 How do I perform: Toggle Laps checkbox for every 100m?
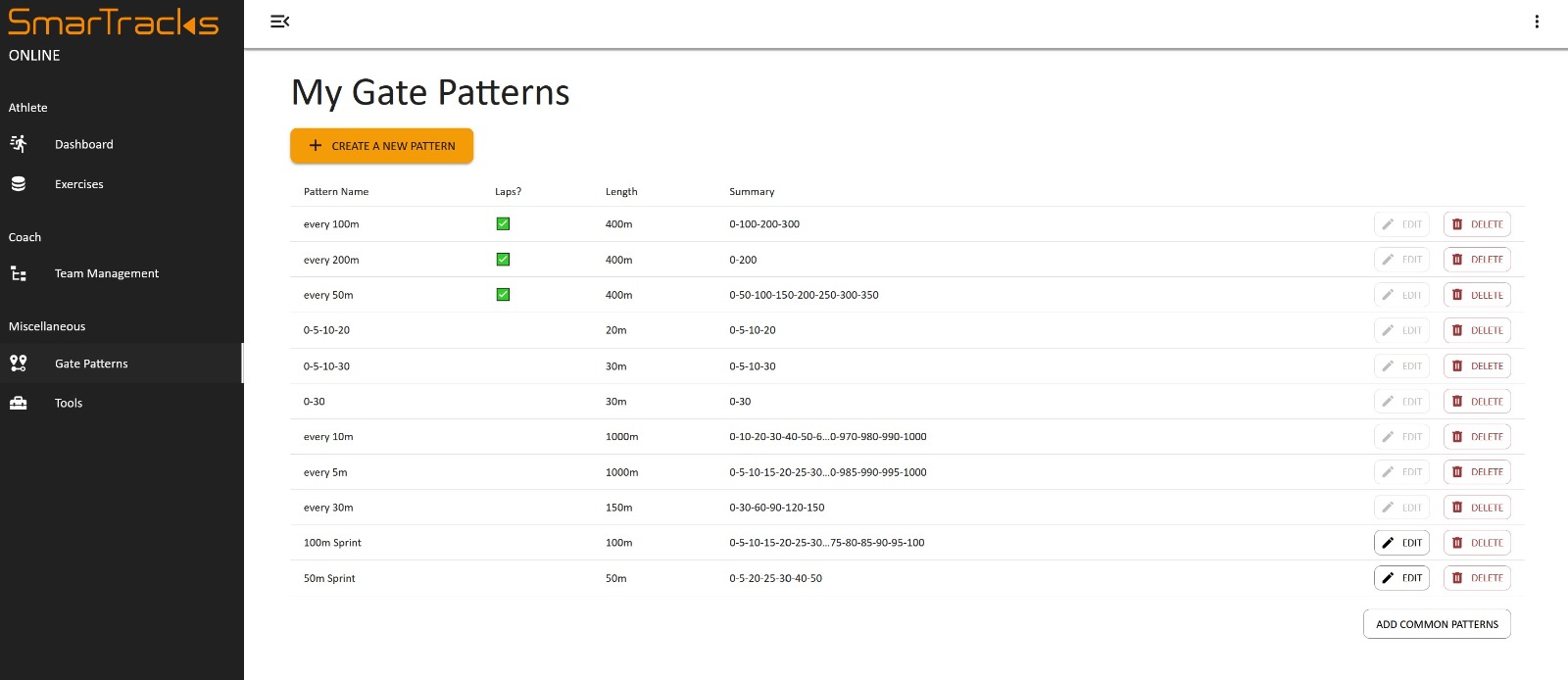click(503, 224)
